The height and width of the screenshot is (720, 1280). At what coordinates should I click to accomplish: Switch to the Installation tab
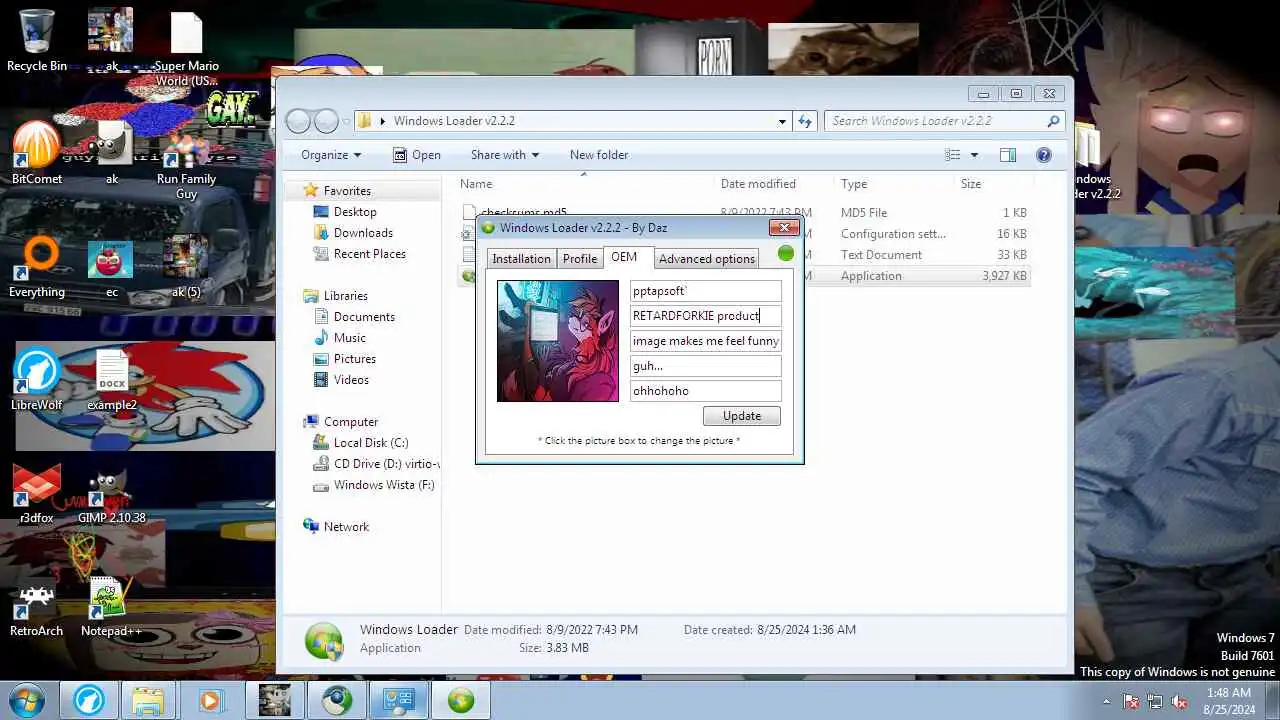click(521, 259)
